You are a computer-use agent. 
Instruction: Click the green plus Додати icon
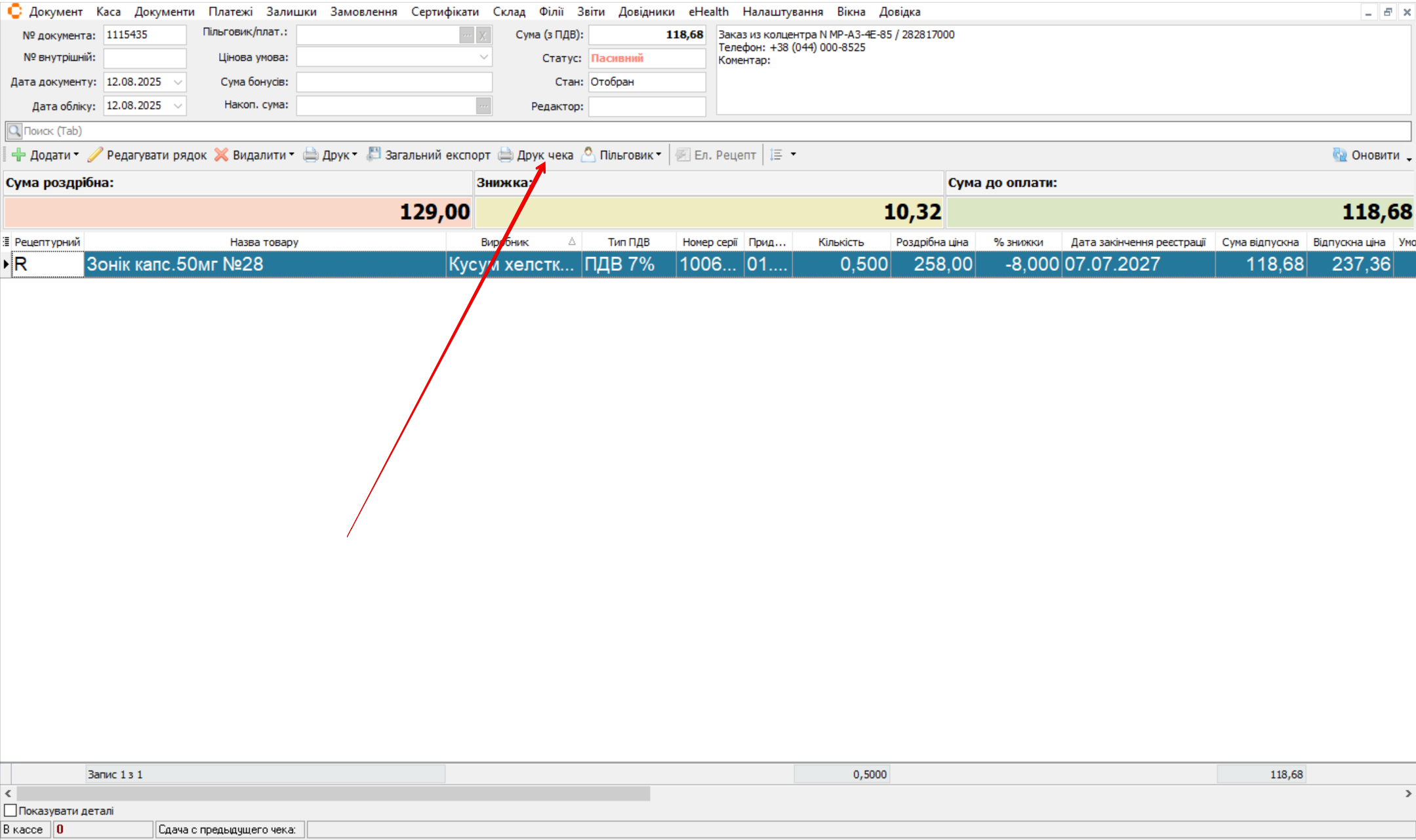[19, 155]
